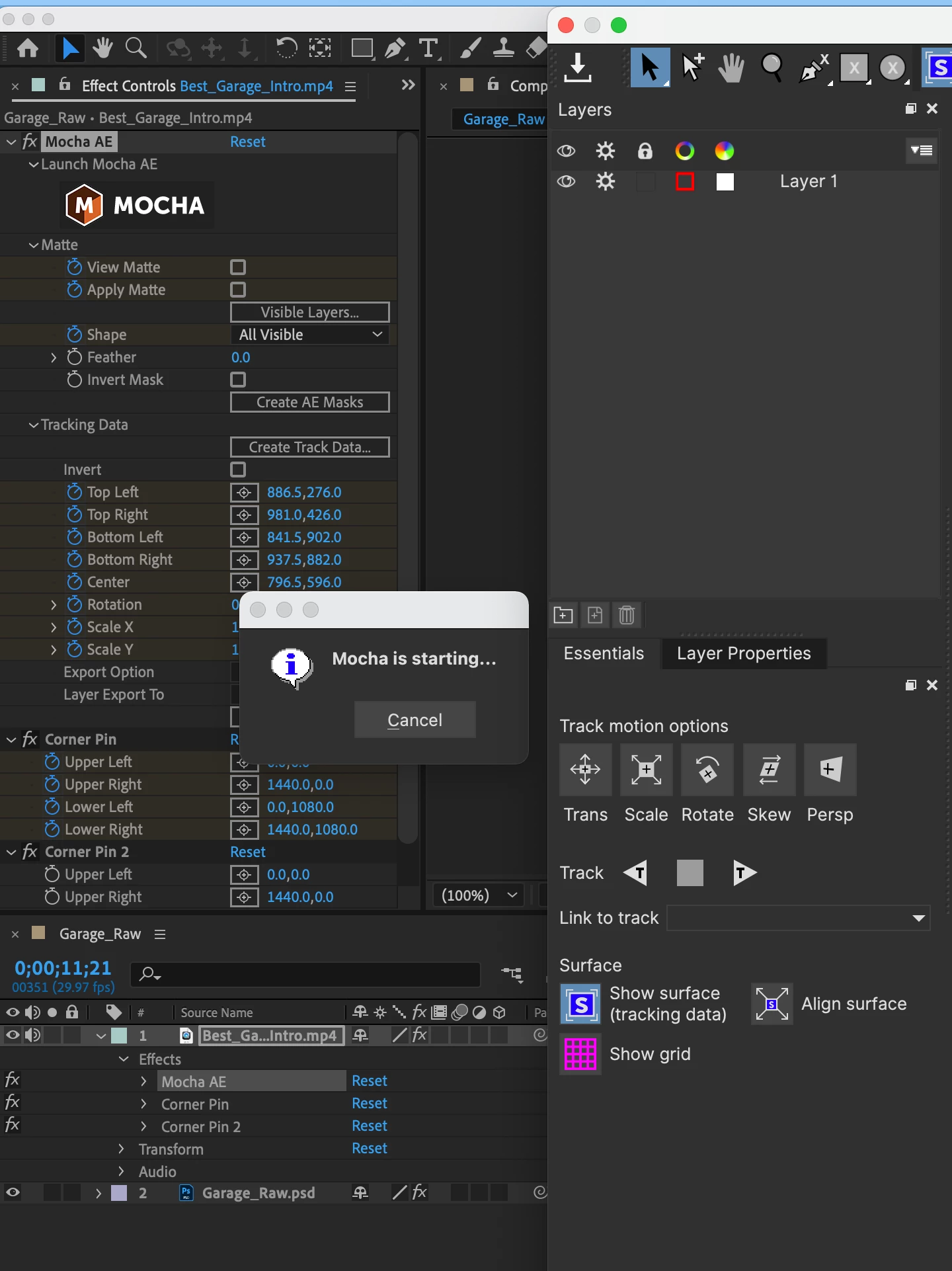
Task: Select the Mocha X-spline pen tool
Action: [x=814, y=67]
